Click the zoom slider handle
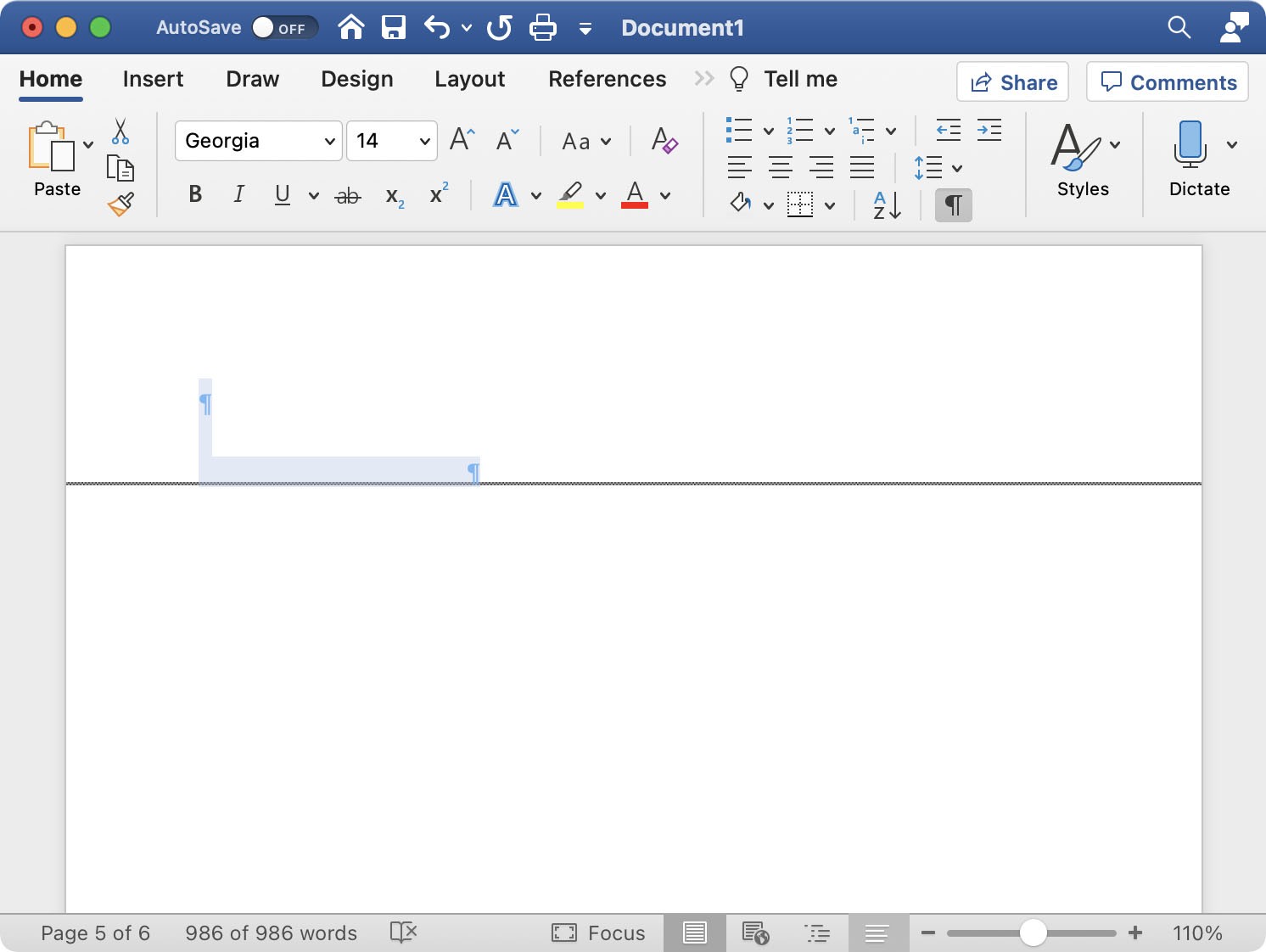This screenshot has height=952, width=1266. [1033, 932]
